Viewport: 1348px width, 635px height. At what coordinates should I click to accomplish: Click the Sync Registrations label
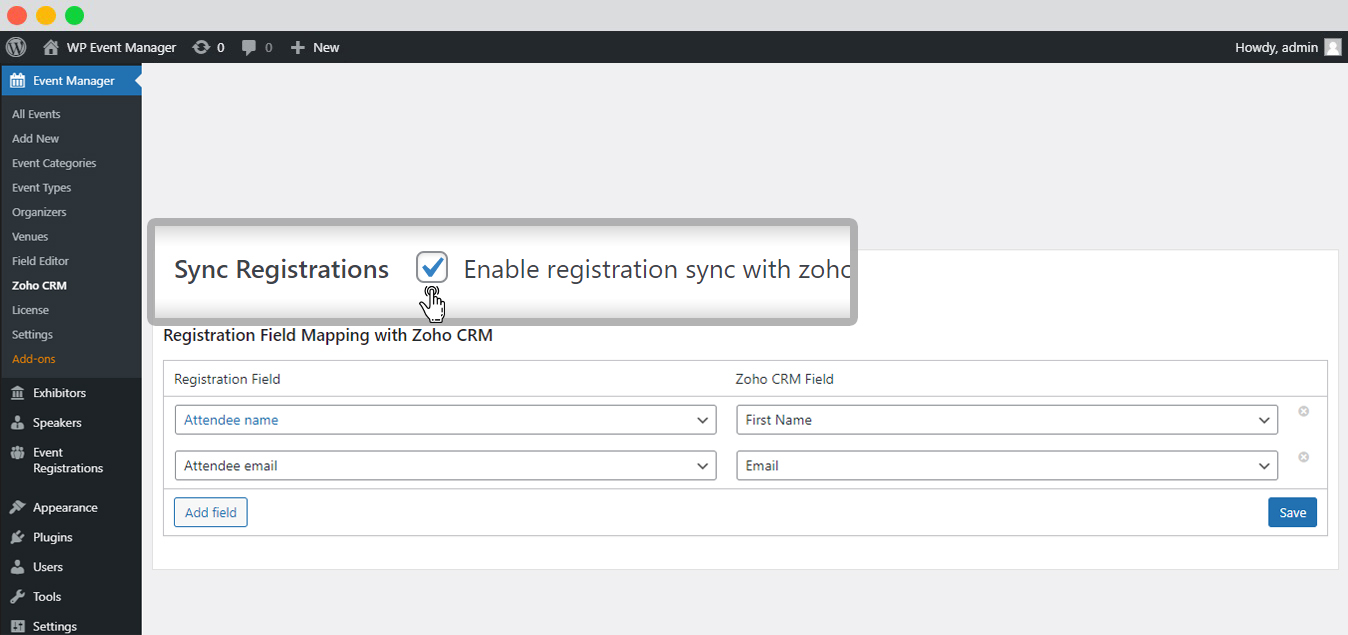(281, 269)
